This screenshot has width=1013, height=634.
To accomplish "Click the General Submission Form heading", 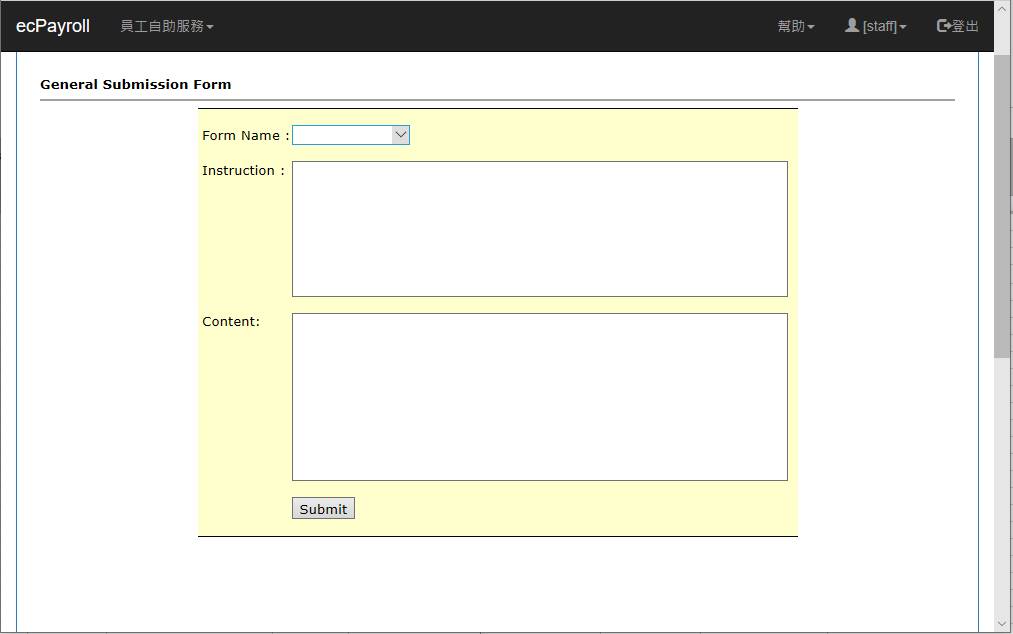I will (x=136, y=85).
